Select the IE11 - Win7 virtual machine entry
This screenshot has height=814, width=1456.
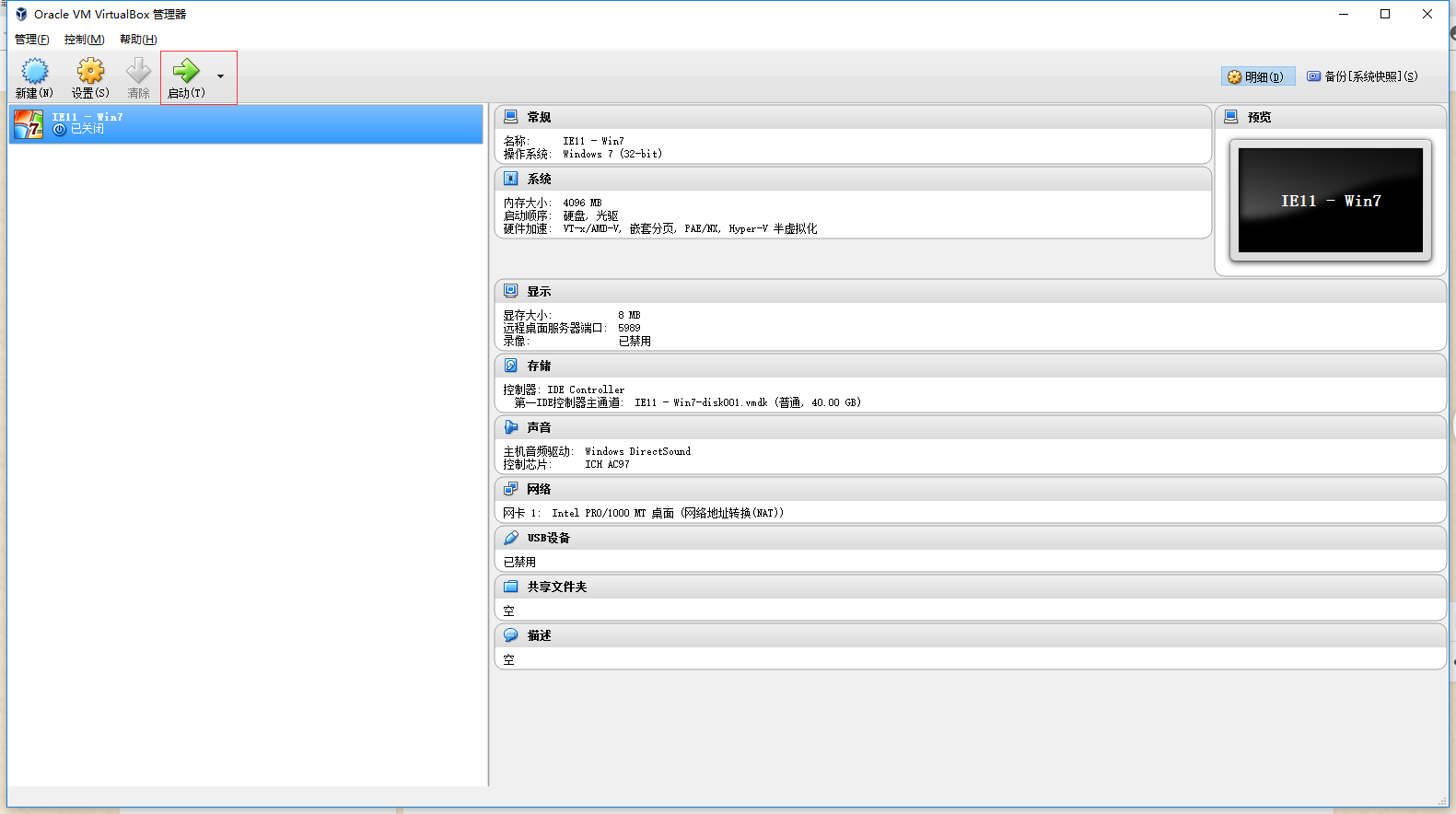[x=246, y=123]
